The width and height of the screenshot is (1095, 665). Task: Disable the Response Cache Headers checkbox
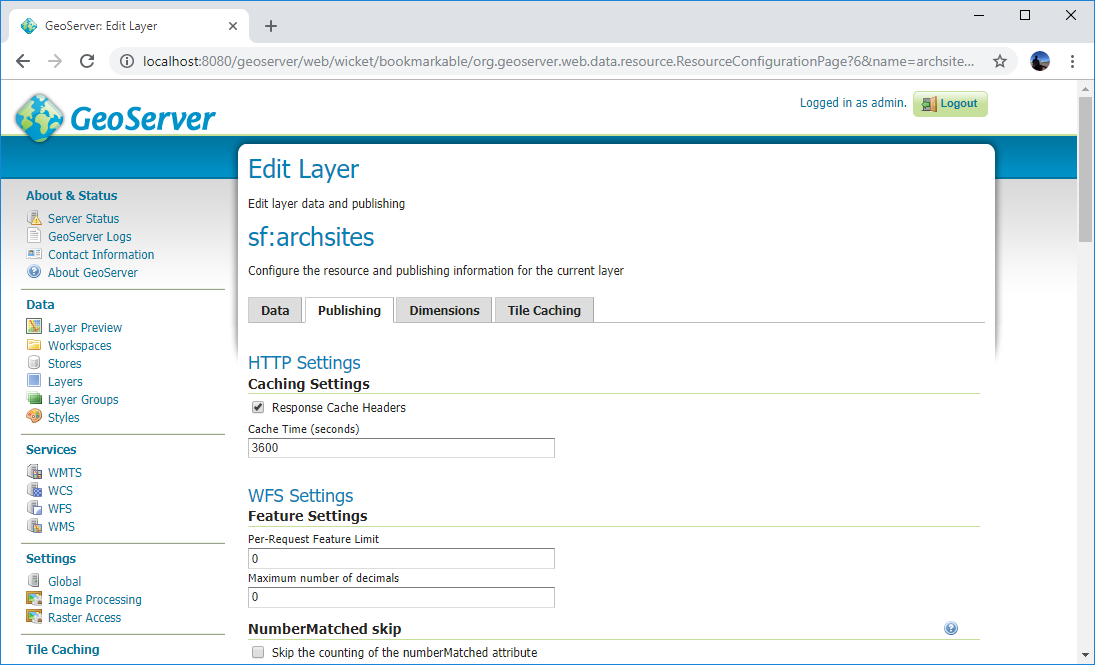click(258, 407)
